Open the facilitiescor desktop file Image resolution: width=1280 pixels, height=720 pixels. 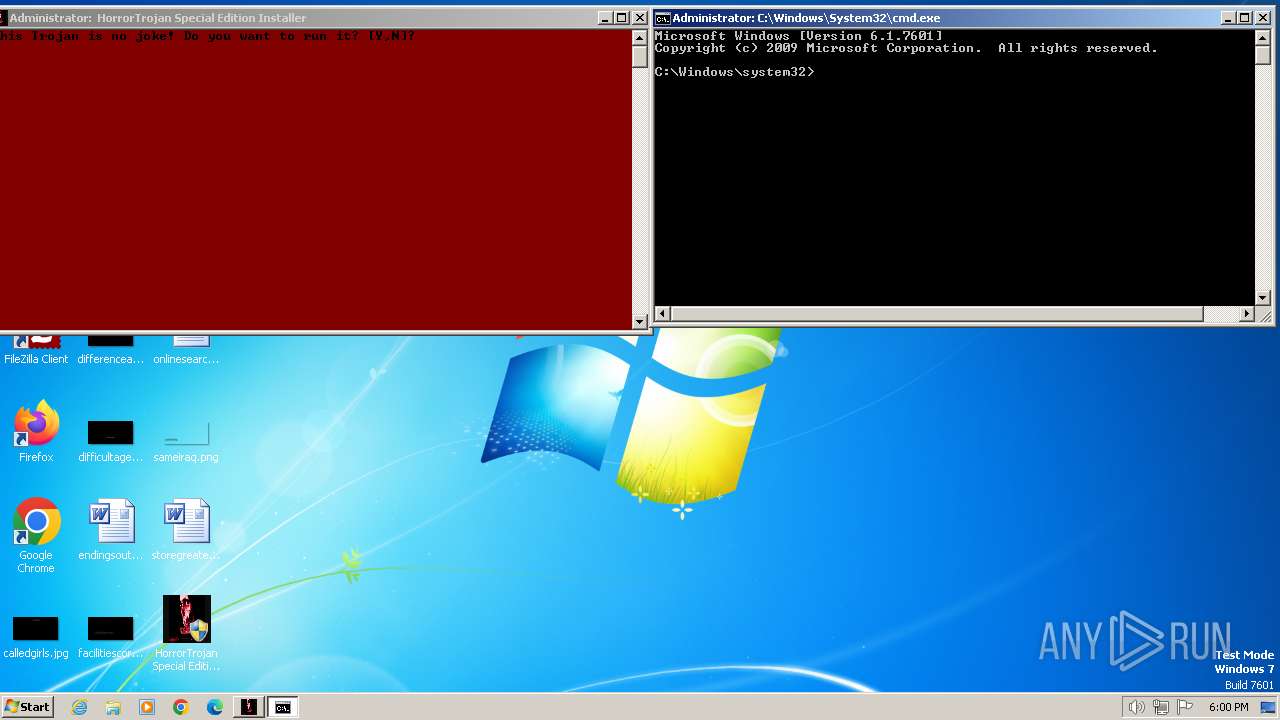[x=111, y=637]
